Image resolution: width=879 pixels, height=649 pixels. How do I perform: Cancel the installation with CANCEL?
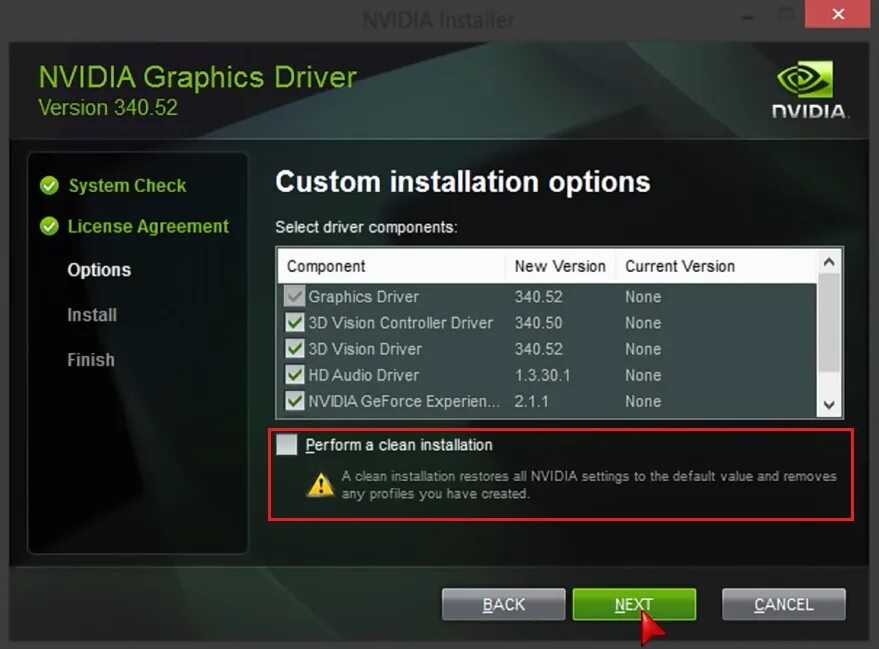pos(784,604)
